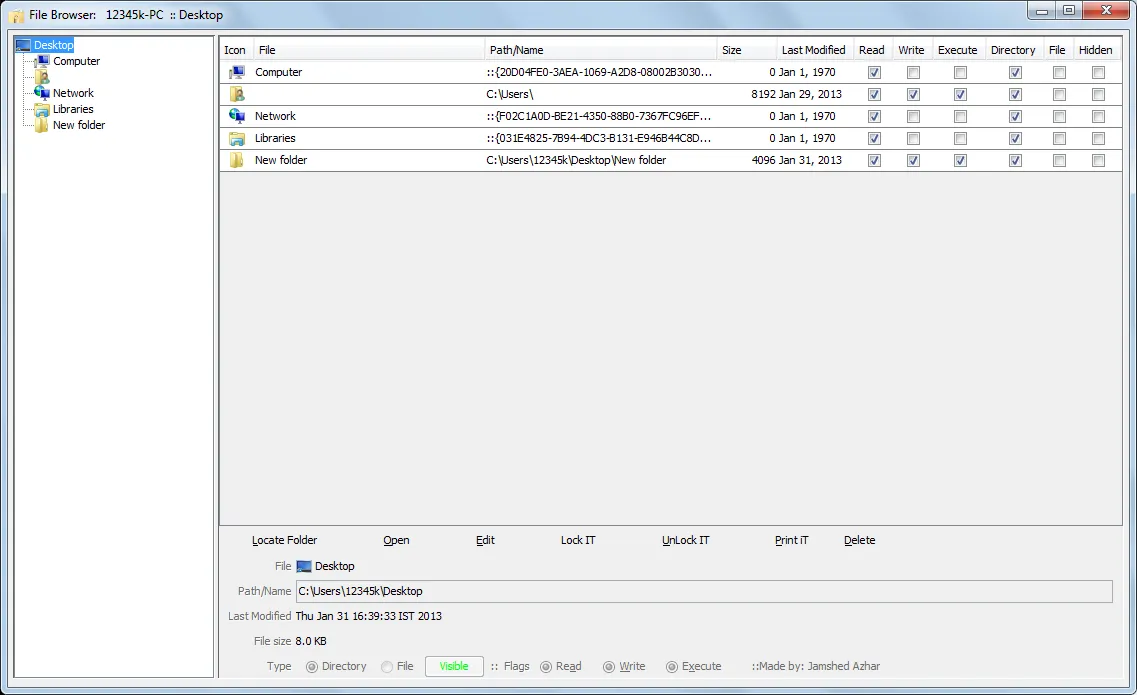Select Desktop in the folder tree

(x=54, y=45)
